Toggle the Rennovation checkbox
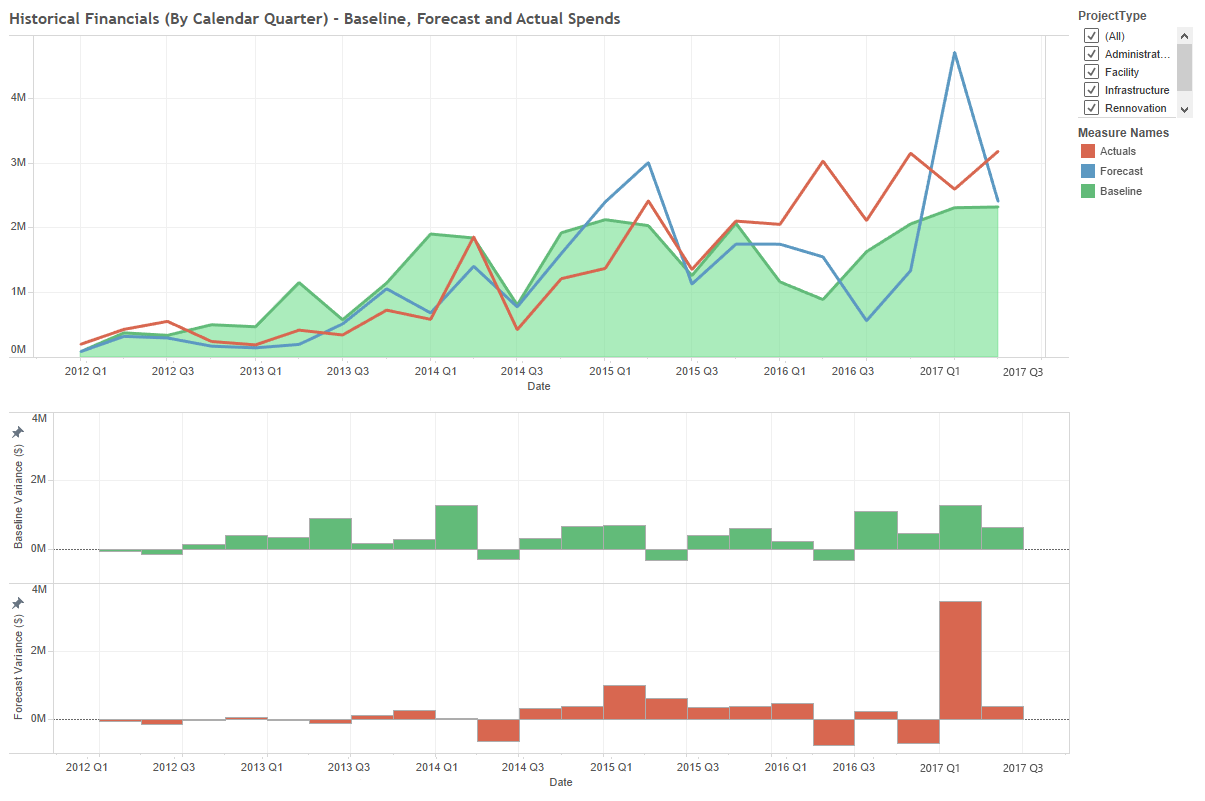Screen dimensions: 1205x801 [1092, 108]
